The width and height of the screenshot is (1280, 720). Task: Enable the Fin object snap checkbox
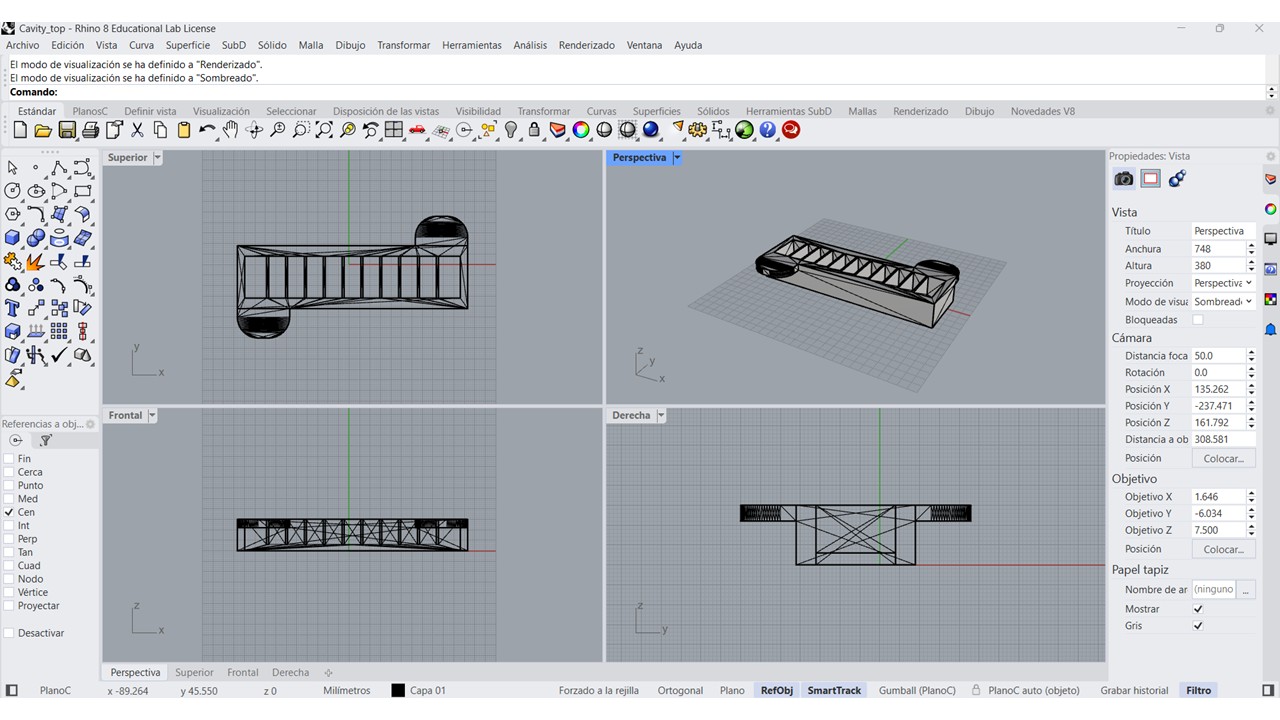coord(9,459)
